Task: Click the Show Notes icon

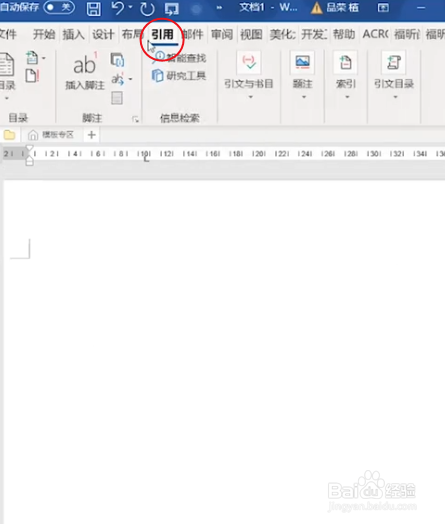Action: tap(117, 98)
